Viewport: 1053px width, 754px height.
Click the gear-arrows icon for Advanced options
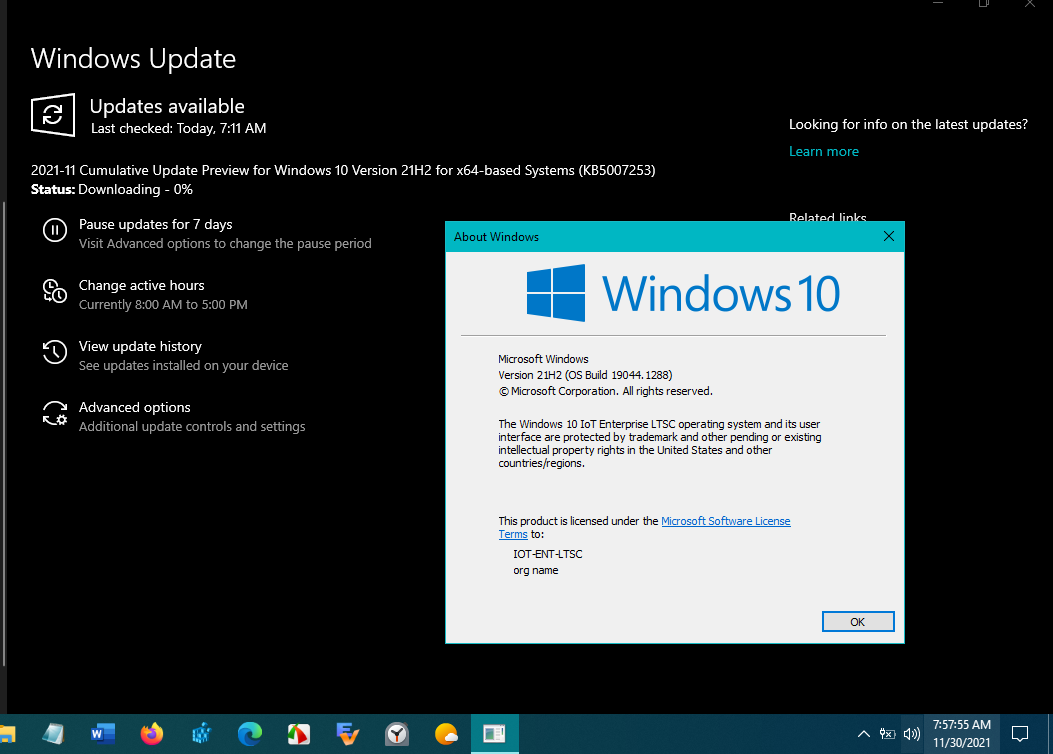[x=55, y=414]
